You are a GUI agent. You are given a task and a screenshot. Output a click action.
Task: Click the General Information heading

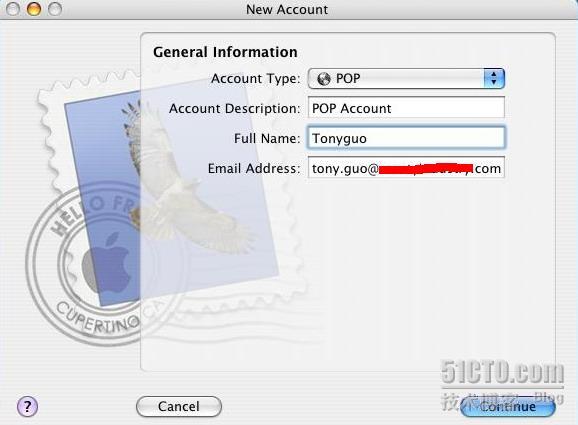tap(225, 52)
